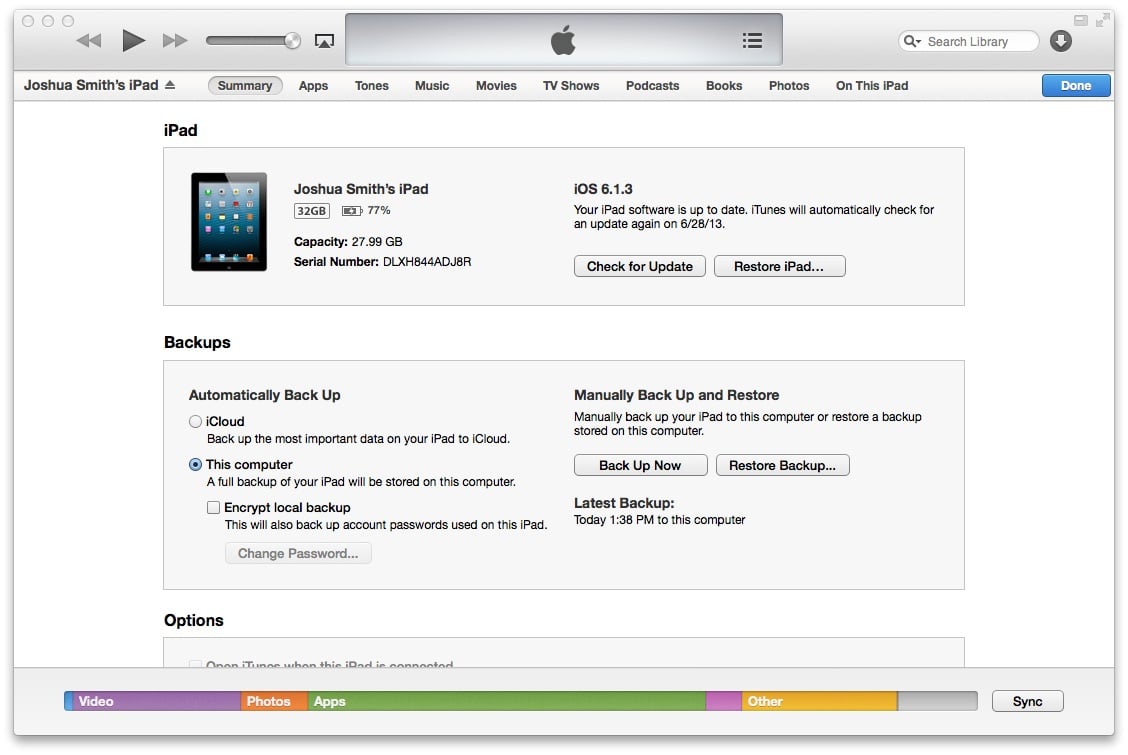The height and width of the screenshot is (755, 1128).
Task: Go to the Music tab
Action: 432,86
